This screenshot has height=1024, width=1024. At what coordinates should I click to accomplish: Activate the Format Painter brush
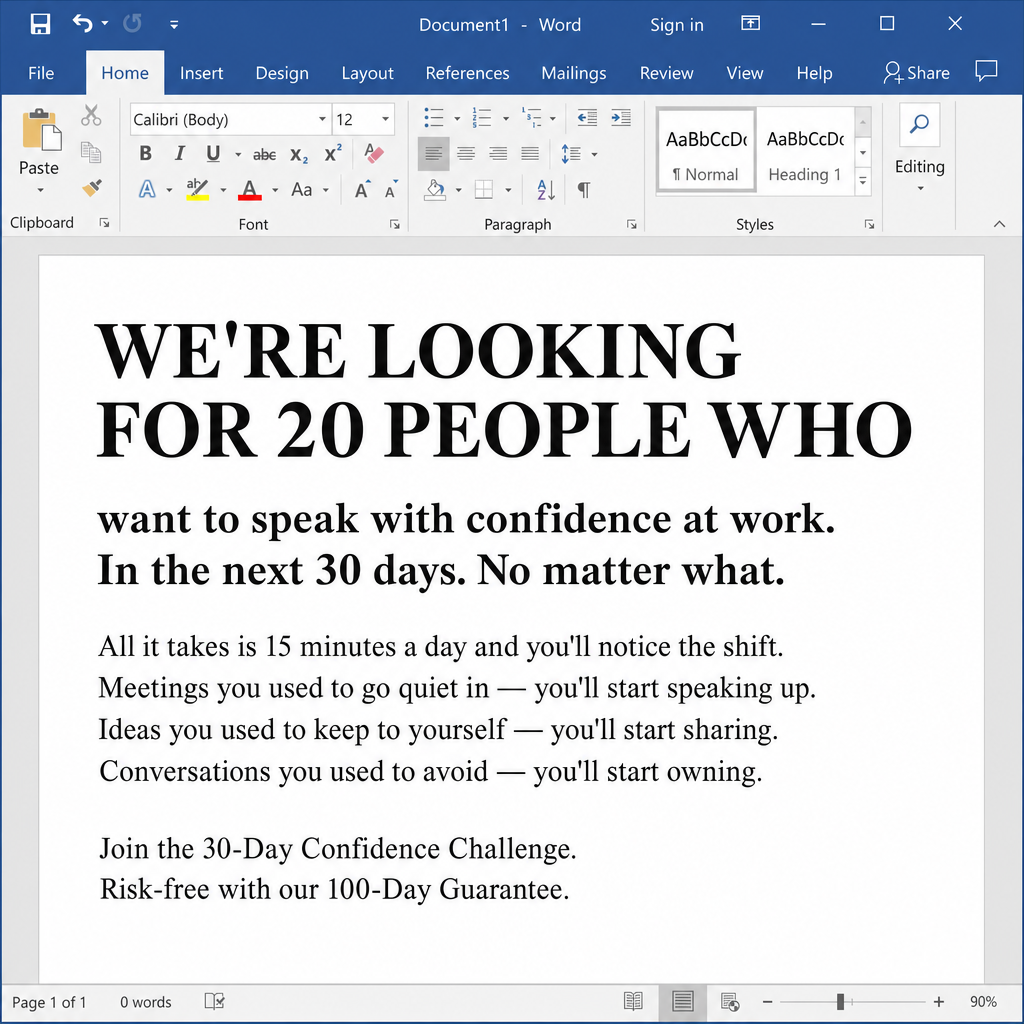pyautogui.click(x=91, y=189)
